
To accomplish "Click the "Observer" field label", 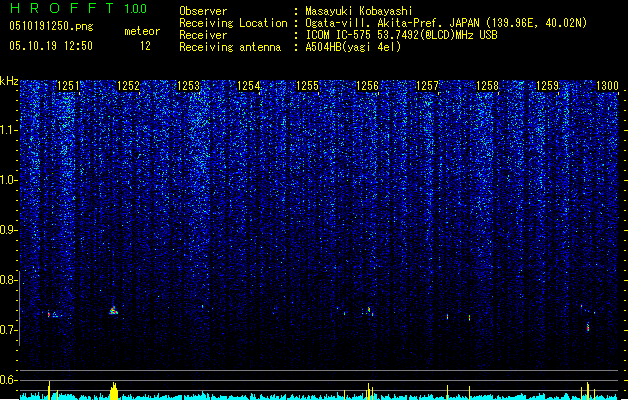I will [203, 11].
